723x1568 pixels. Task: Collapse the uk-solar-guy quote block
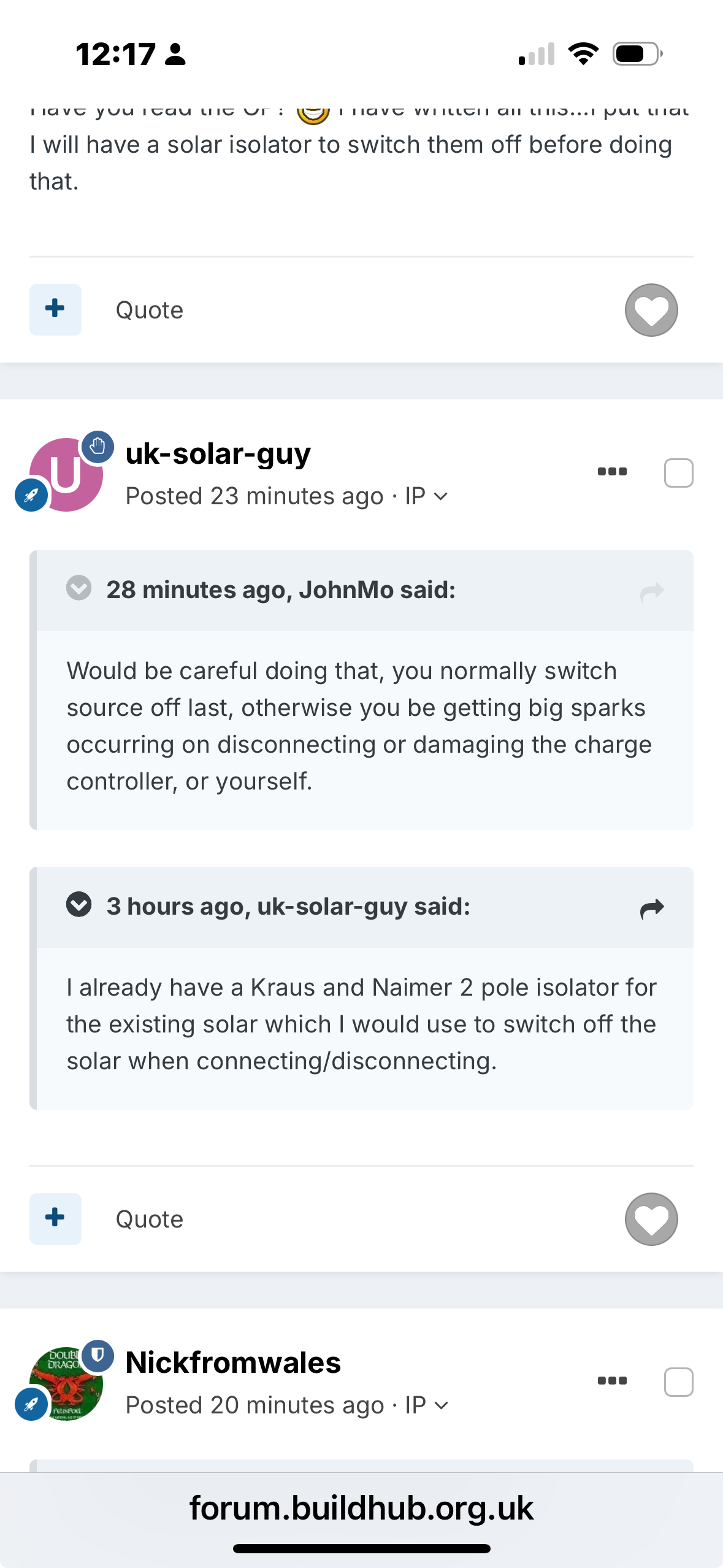pyautogui.click(x=78, y=904)
